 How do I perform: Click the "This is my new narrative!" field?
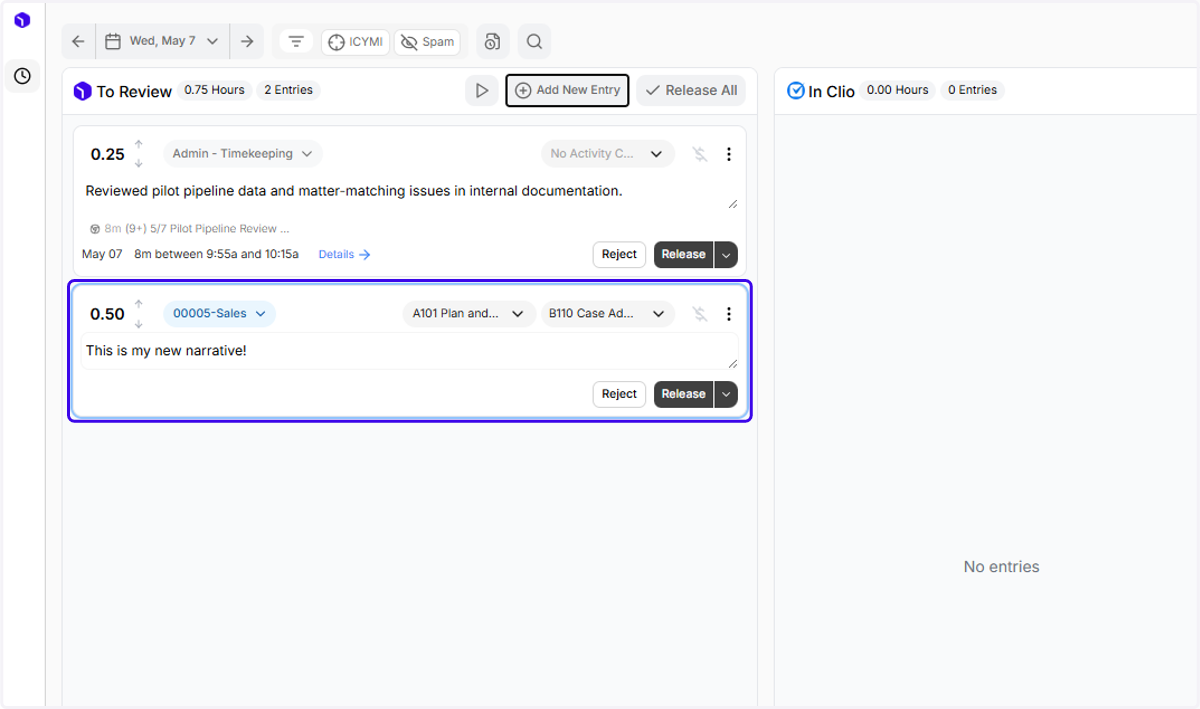click(x=410, y=351)
